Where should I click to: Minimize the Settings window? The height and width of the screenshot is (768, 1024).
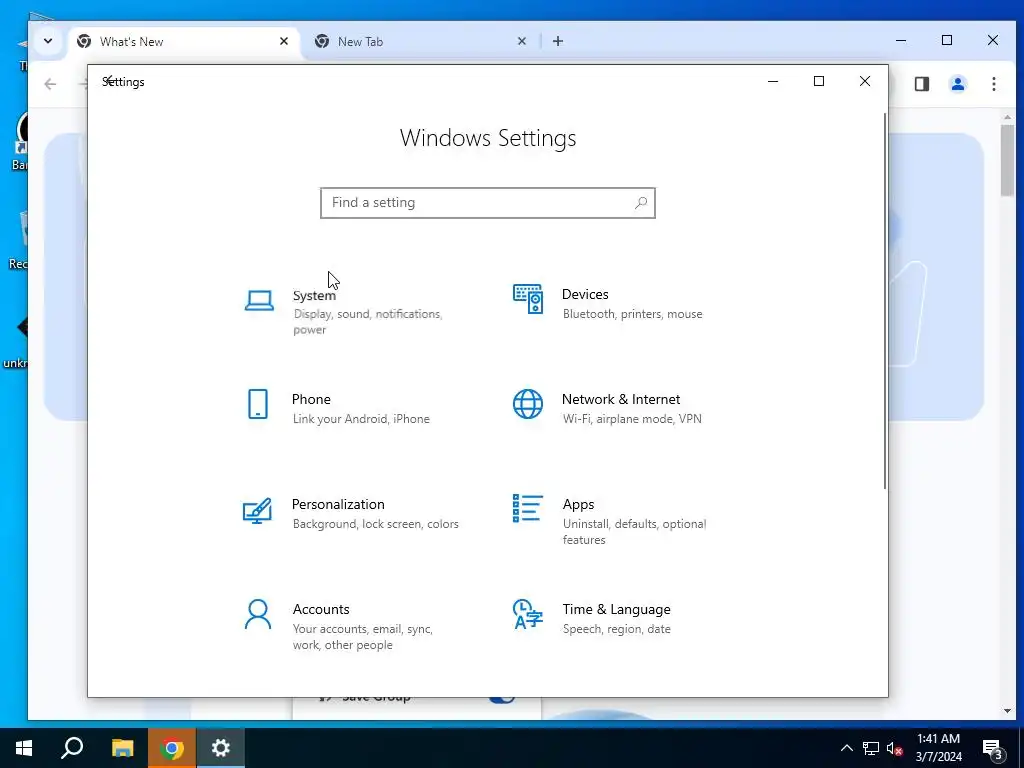coord(773,81)
